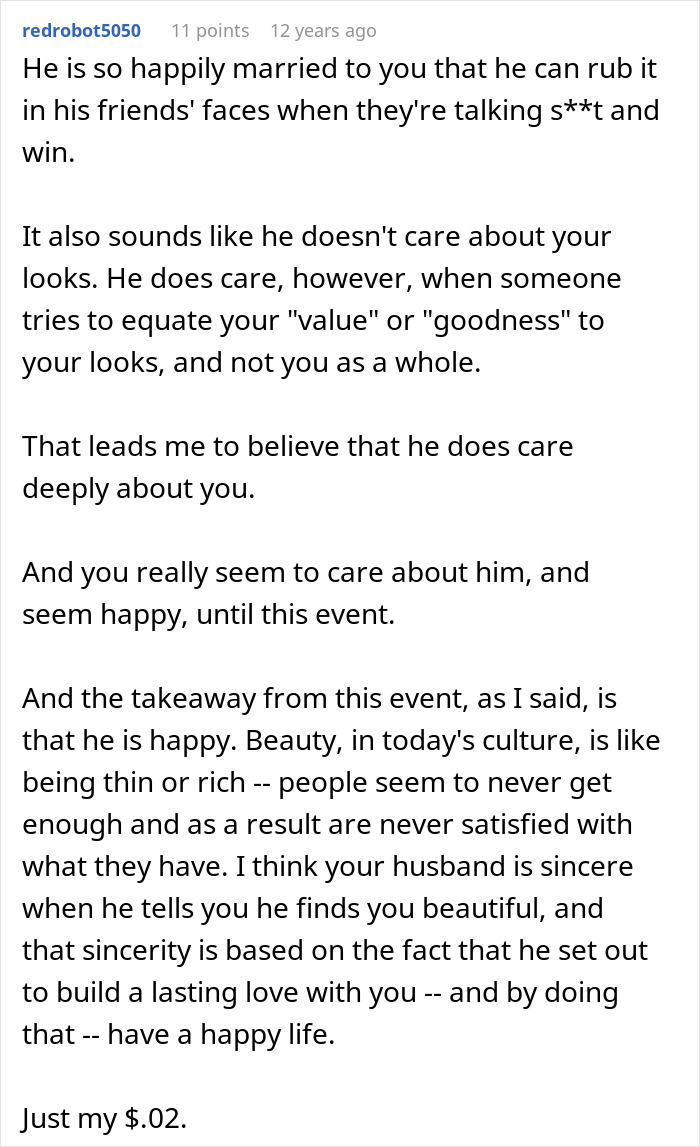This screenshot has width=700, height=1147.
Task: Click the line "That leads me to believe"
Action: click(x=297, y=445)
